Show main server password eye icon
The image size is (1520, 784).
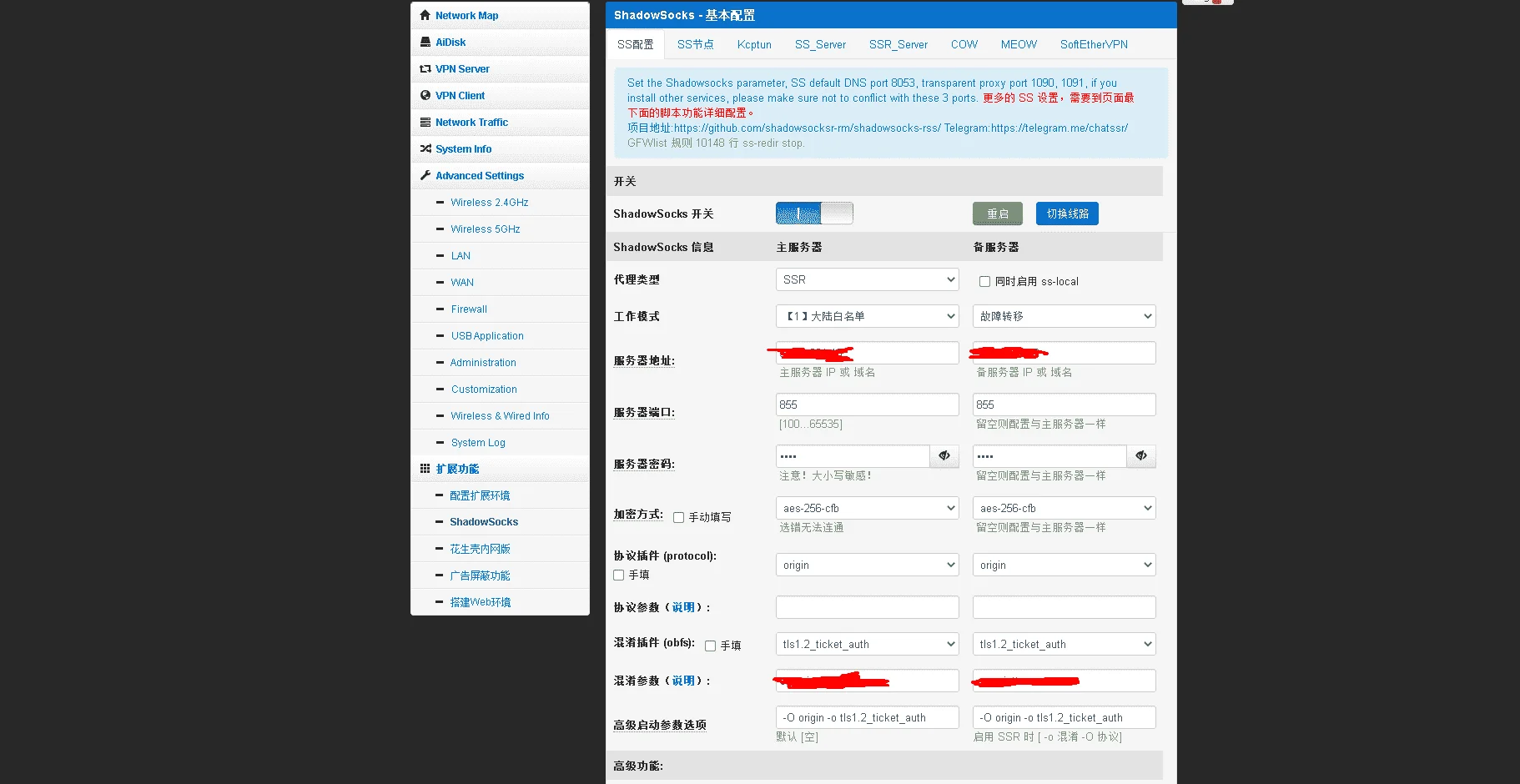point(944,455)
